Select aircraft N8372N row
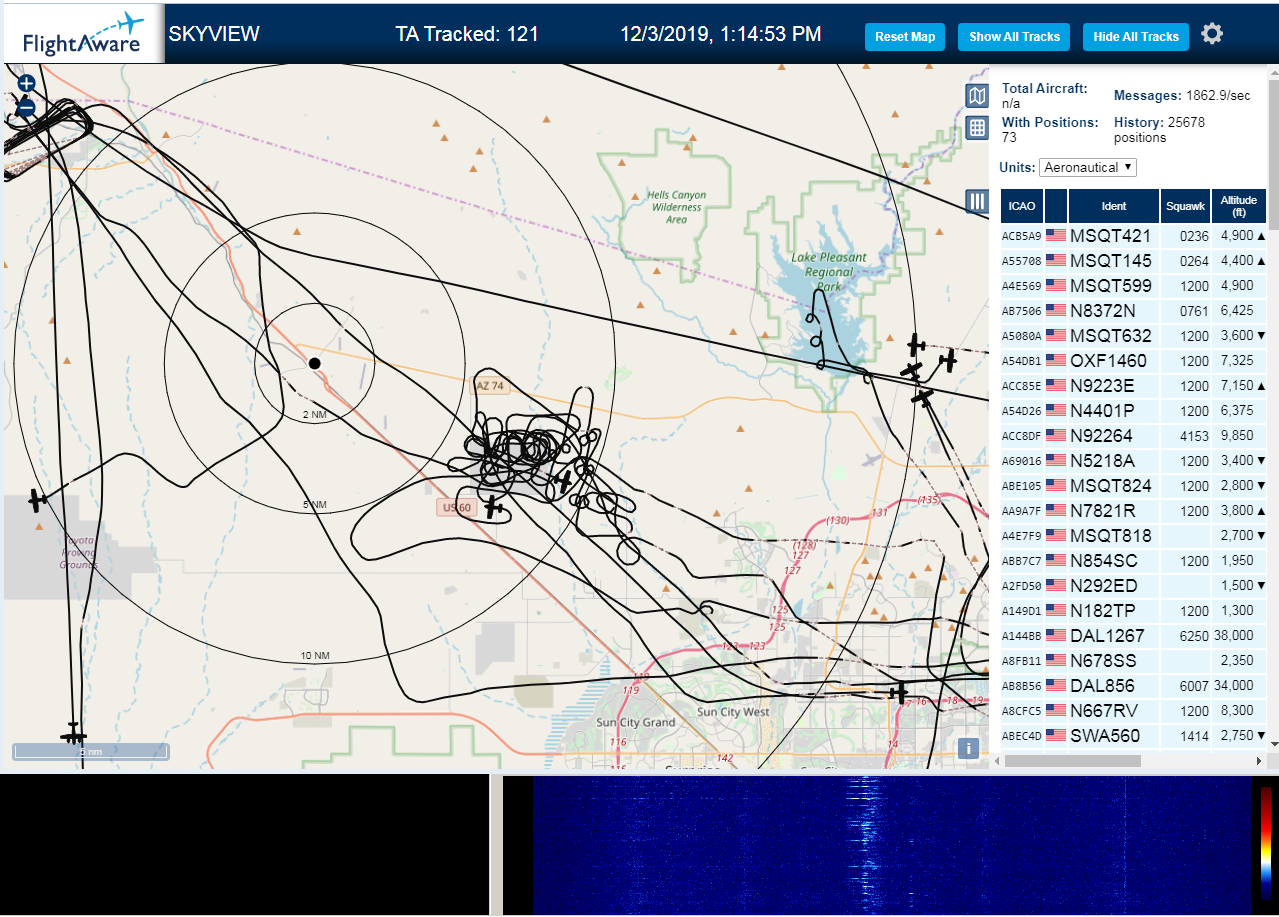The height and width of the screenshot is (917, 1279). pos(1133,311)
